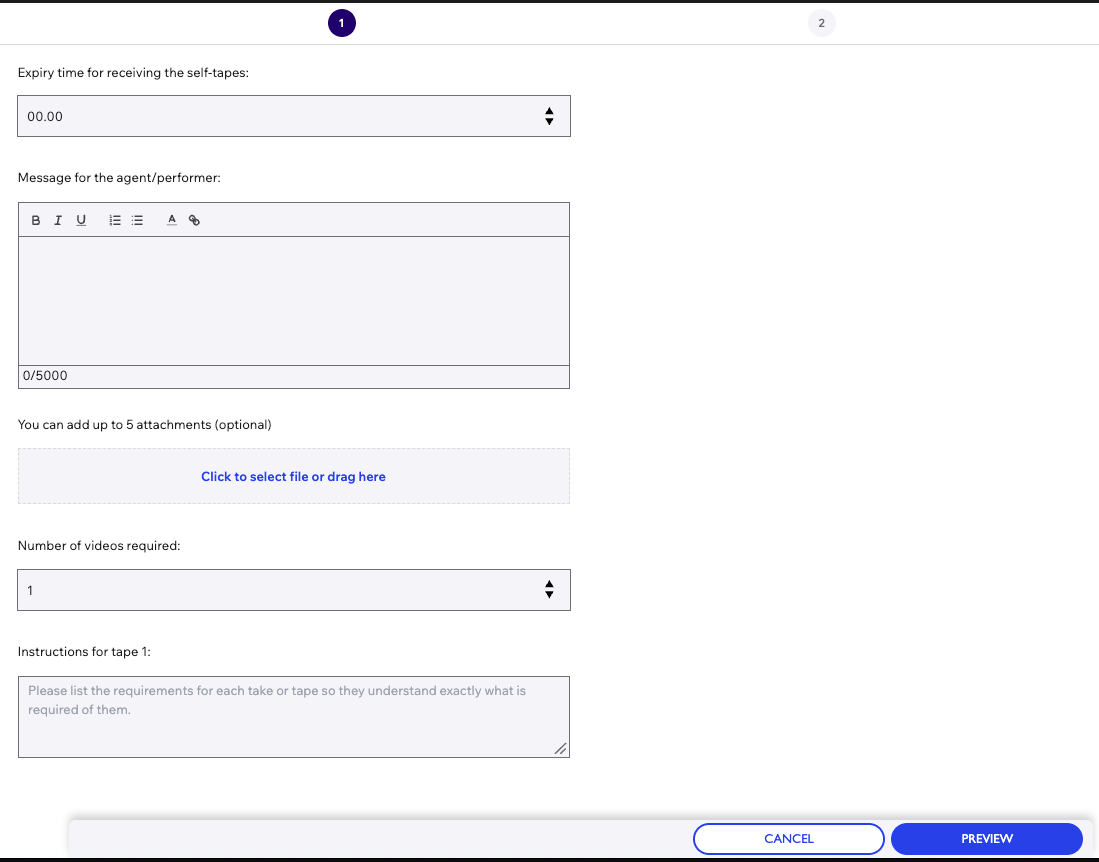The width and height of the screenshot is (1099, 862).
Task: Open the text color picker
Action: pyautogui.click(x=172, y=220)
